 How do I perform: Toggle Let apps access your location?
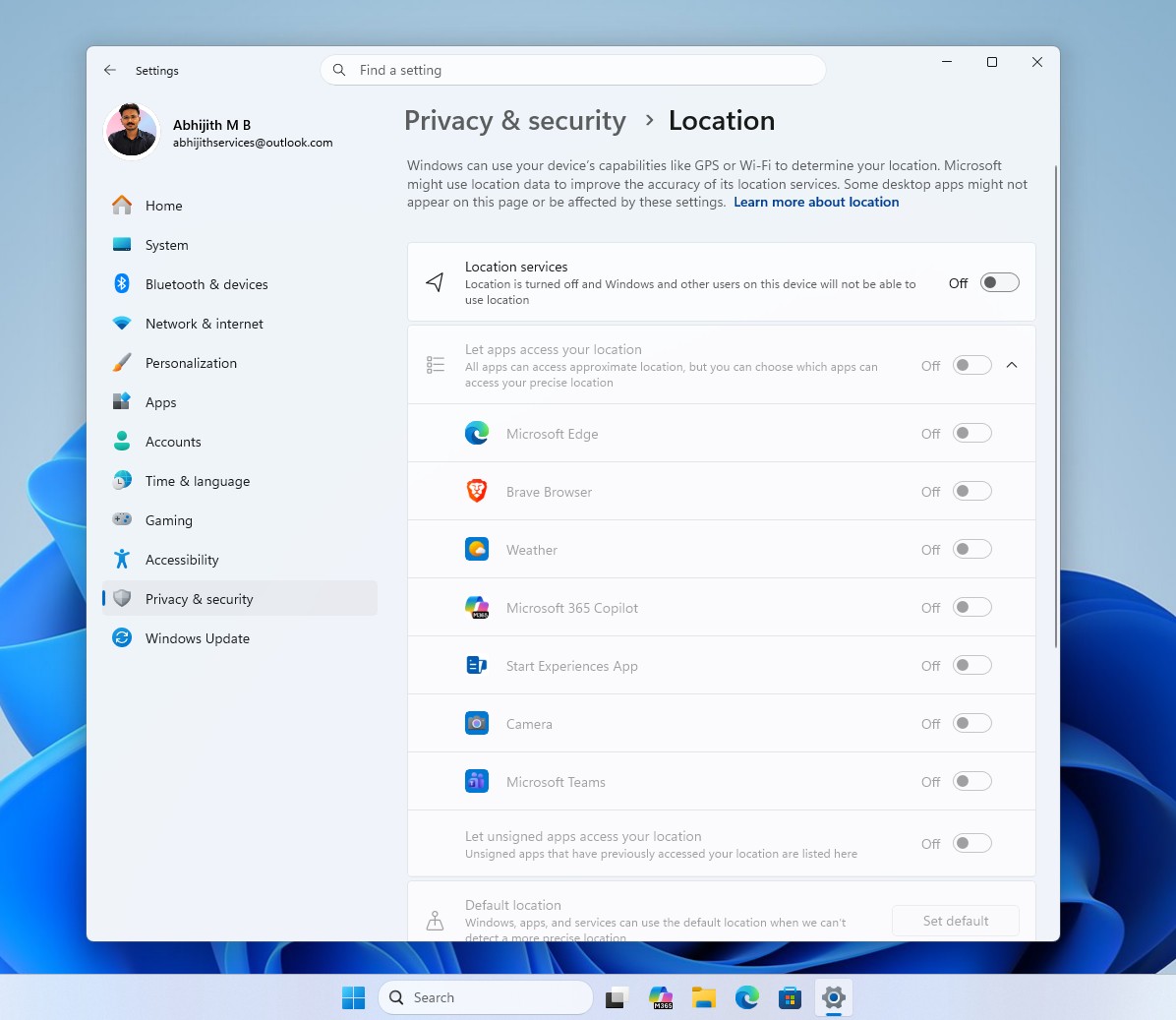coord(972,365)
